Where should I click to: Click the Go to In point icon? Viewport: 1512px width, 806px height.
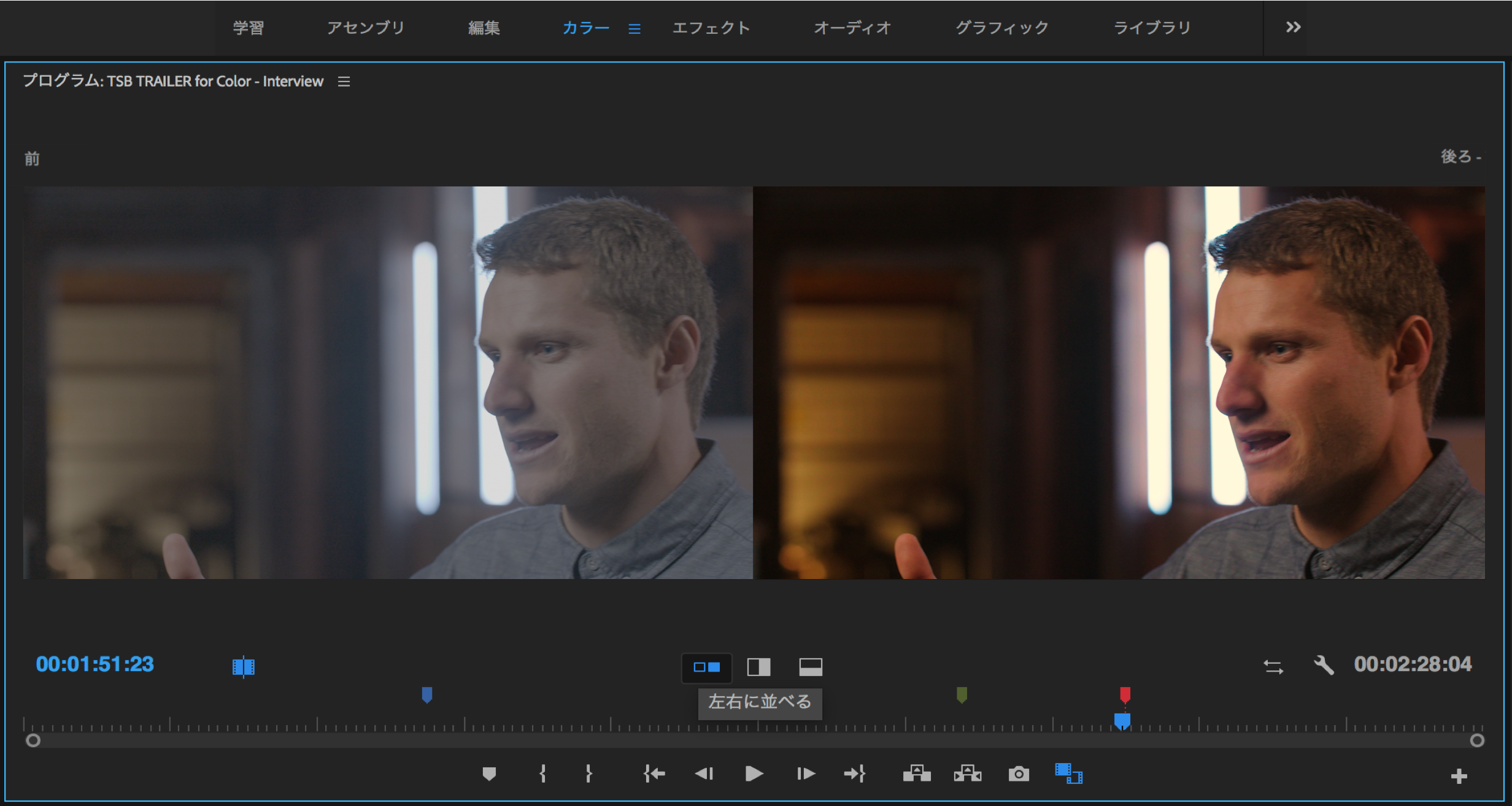[x=654, y=774]
